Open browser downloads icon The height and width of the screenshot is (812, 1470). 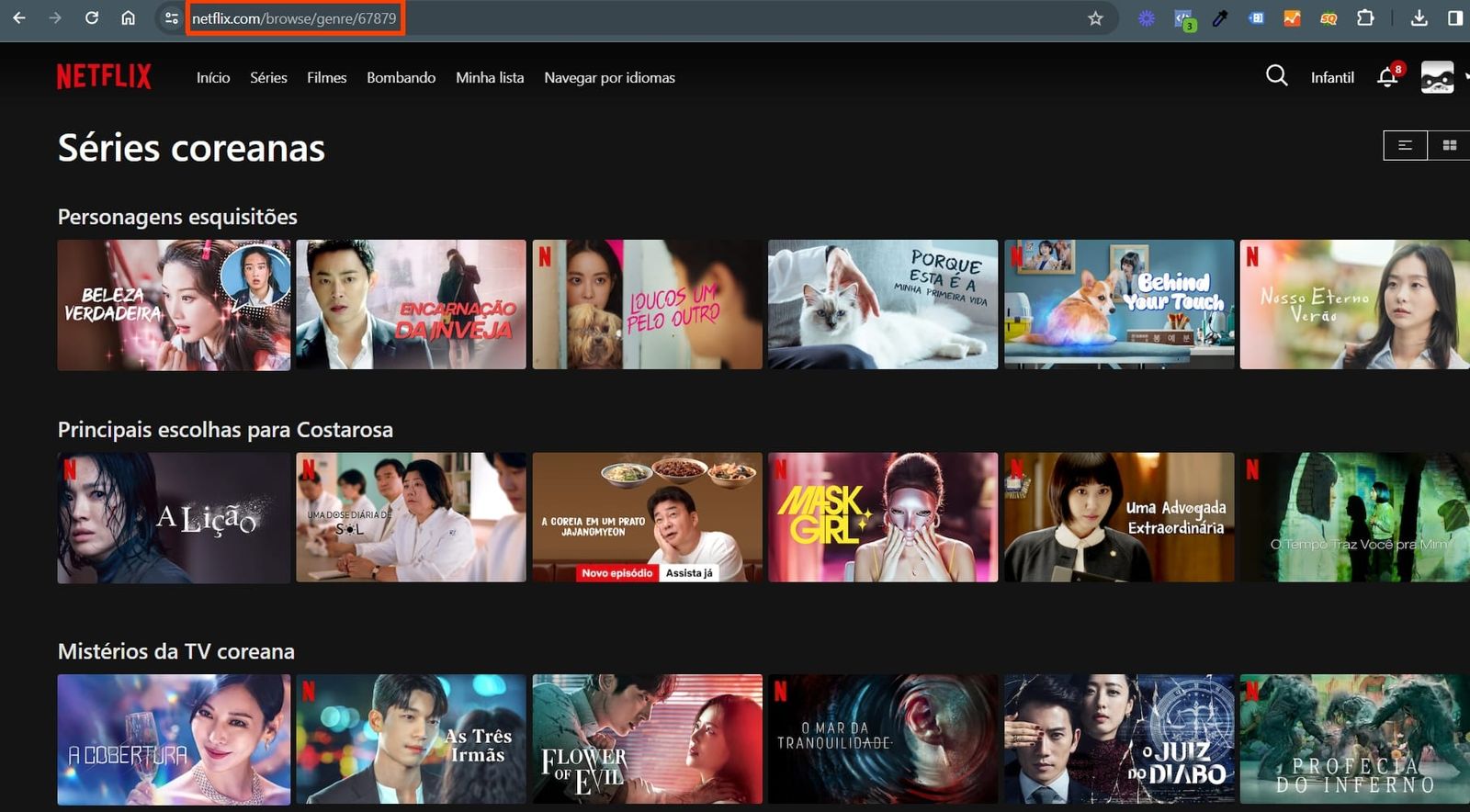(x=1419, y=17)
